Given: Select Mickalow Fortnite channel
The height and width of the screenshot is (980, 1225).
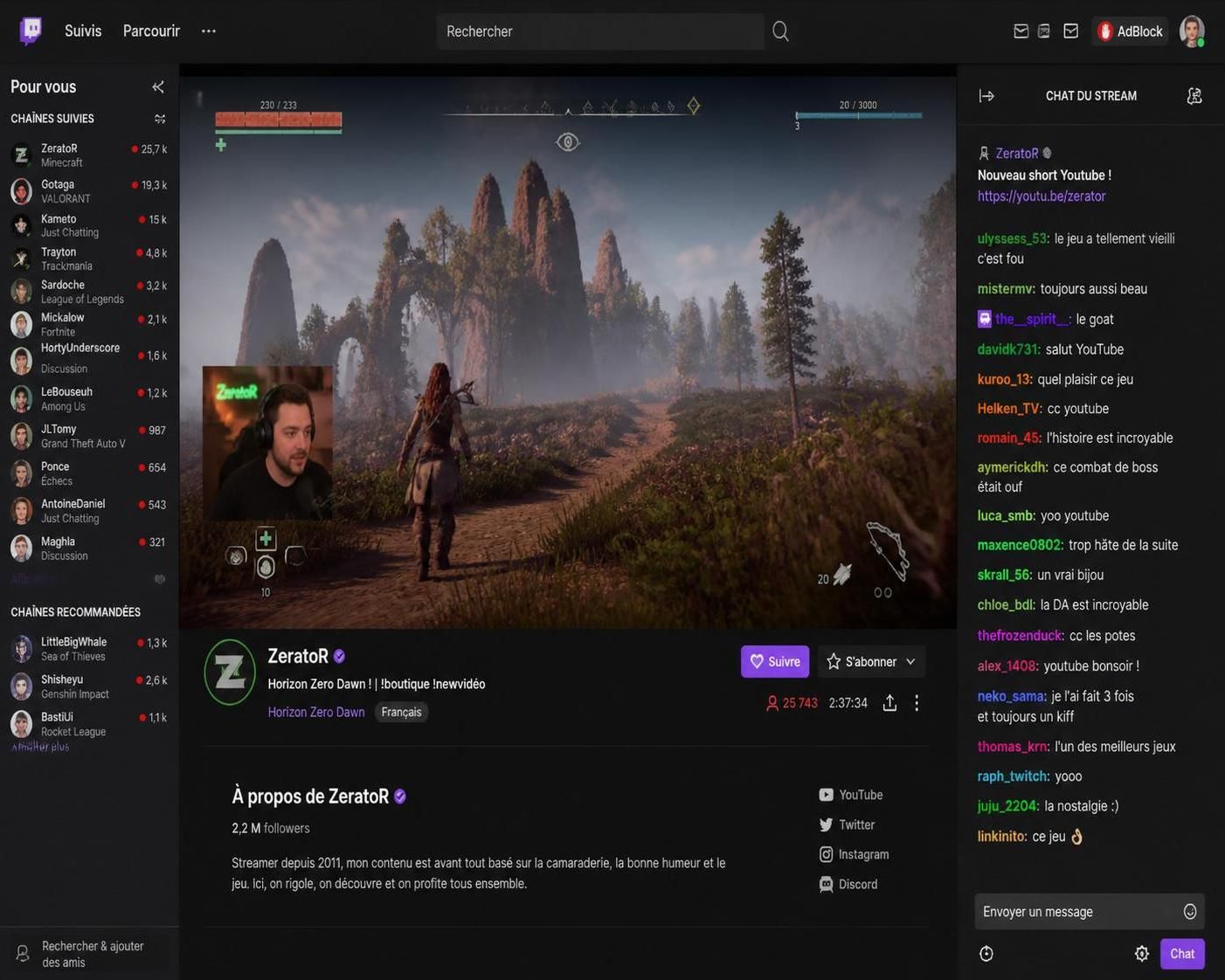Looking at the screenshot, I should (x=87, y=325).
